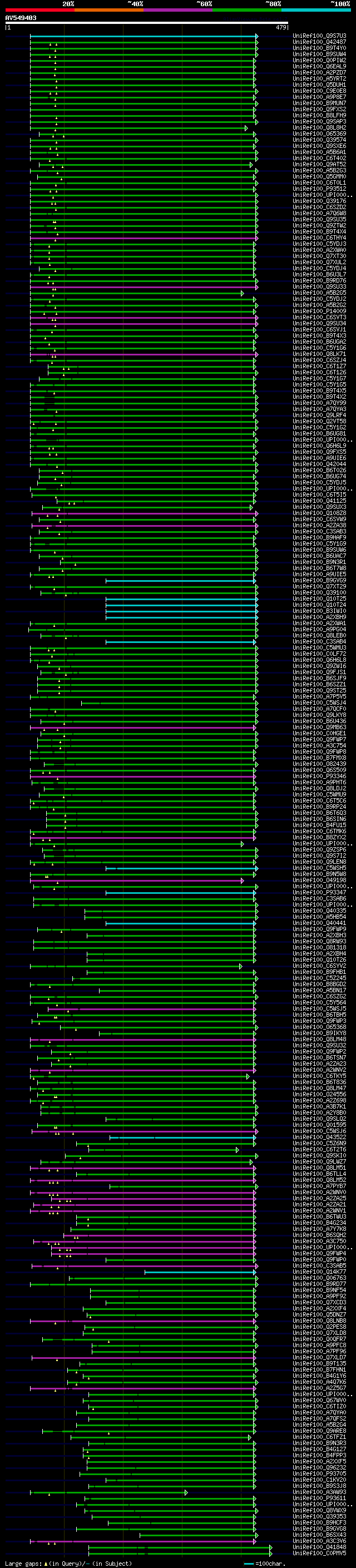Viewport: 356px width, 1568px height.
Task: Select the UniRef100_Q39176 label
Action: [x=319, y=201]
